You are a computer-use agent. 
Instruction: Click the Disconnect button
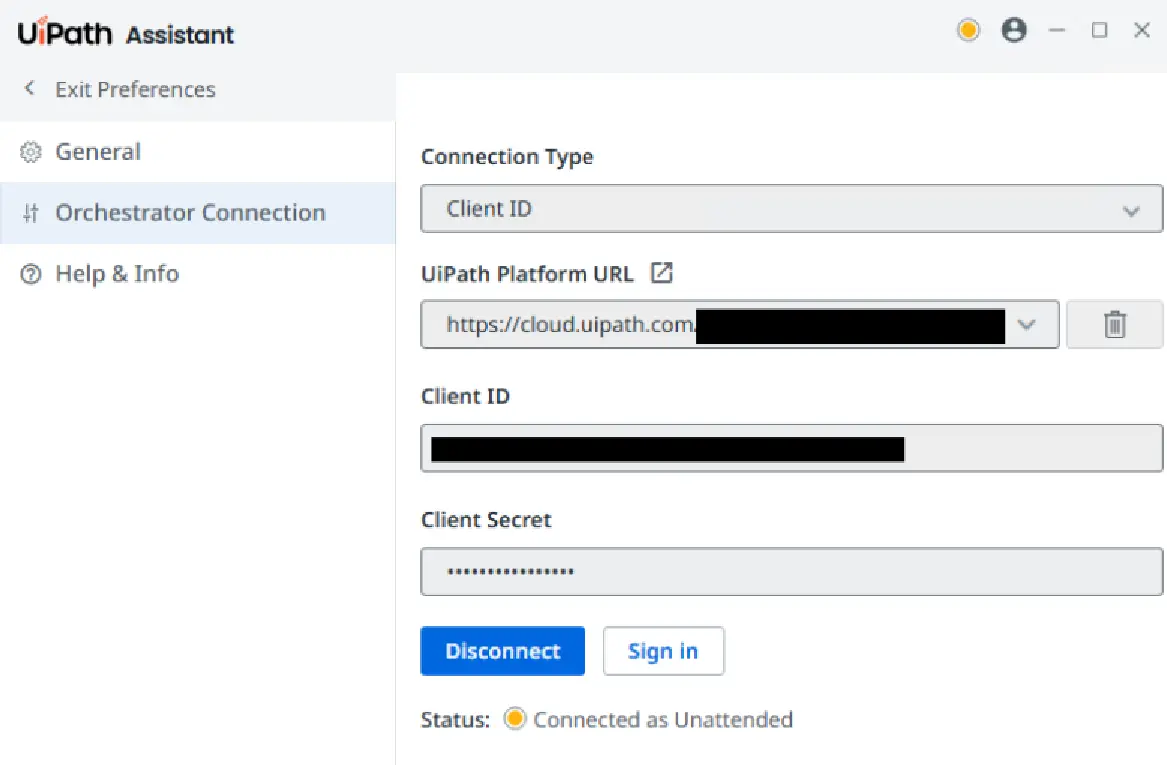click(502, 651)
